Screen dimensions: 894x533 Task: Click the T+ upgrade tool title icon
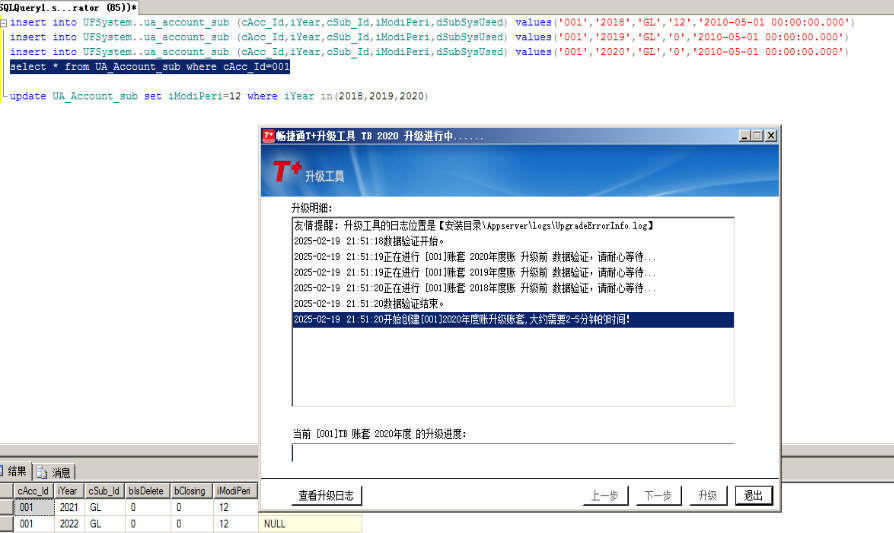(269, 136)
